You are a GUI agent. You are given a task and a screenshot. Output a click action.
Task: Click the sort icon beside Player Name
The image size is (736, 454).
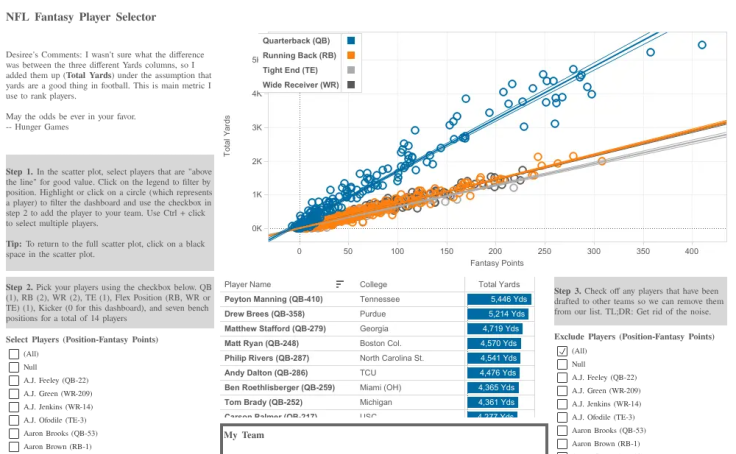click(x=340, y=284)
